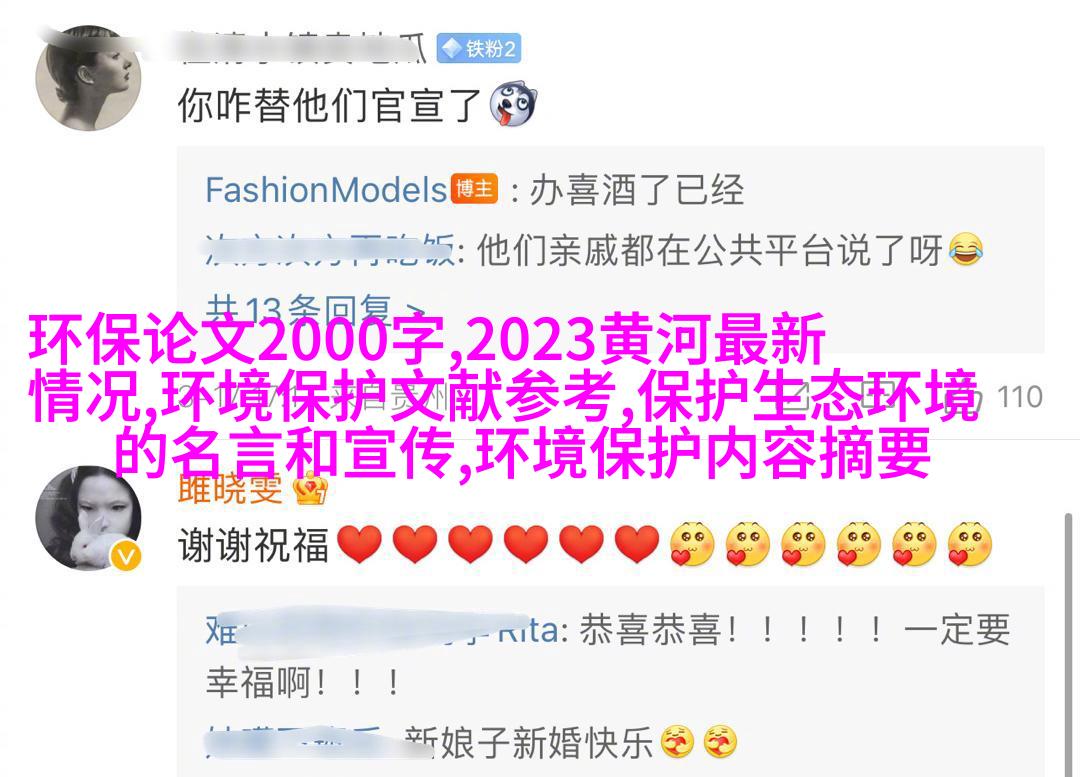Click the crown membership icon
The image size is (1080, 777).
click(x=310, y=488)
